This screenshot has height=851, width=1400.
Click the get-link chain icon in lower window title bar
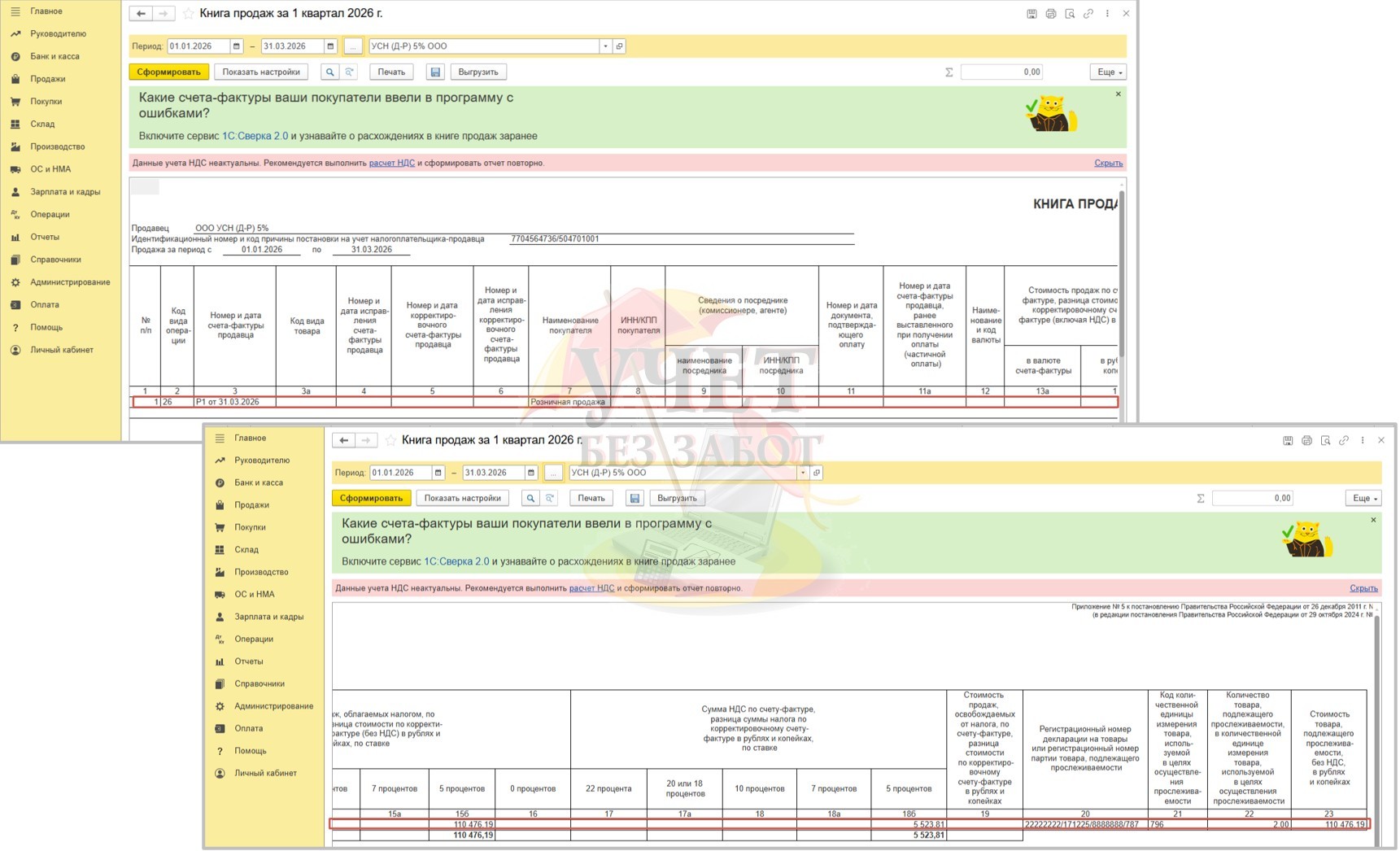[1344, 440]
